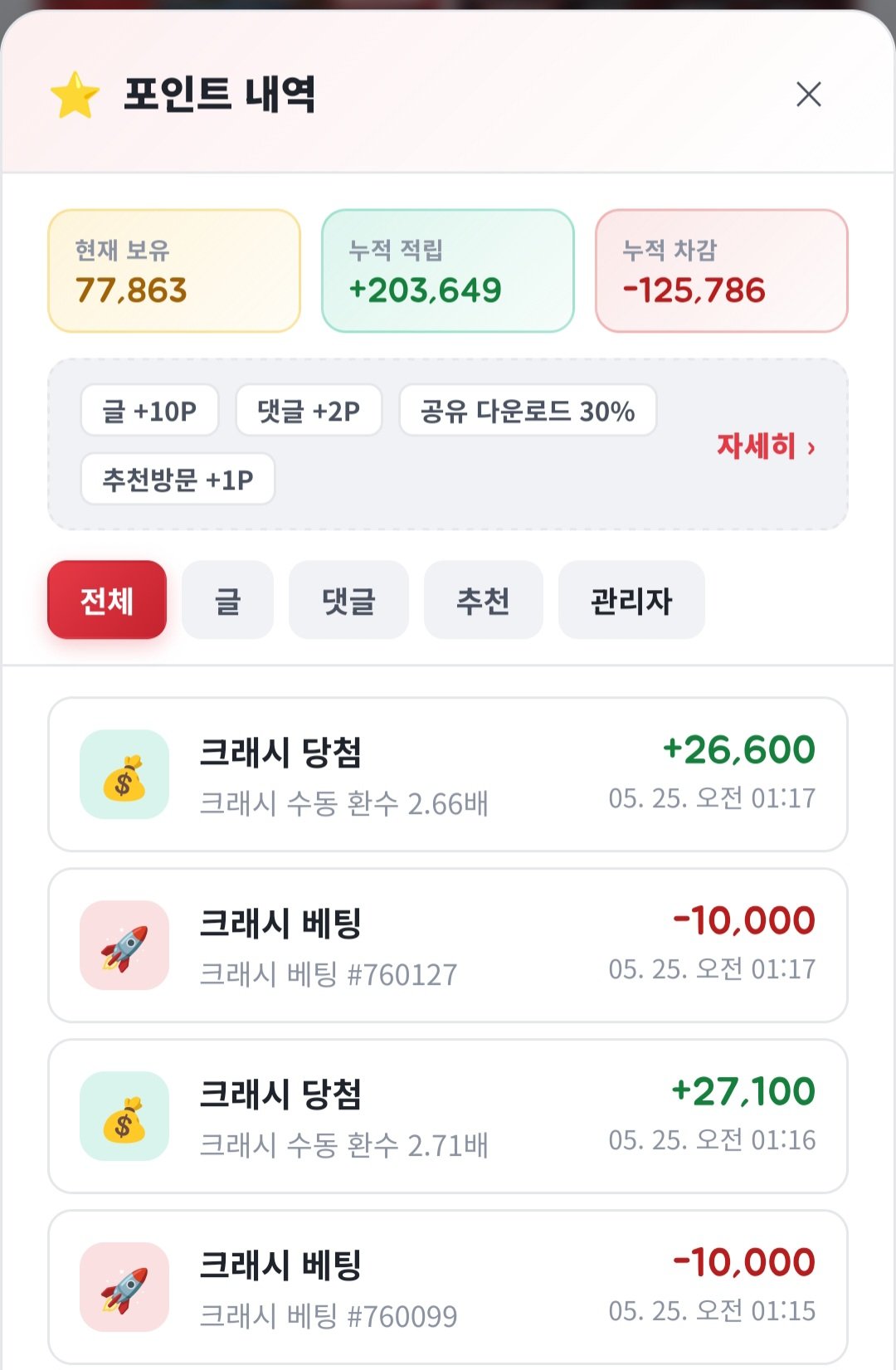This screenshot has width=896, height=1370.
Task: Click the yellow star icon
Action: (75, 95)
